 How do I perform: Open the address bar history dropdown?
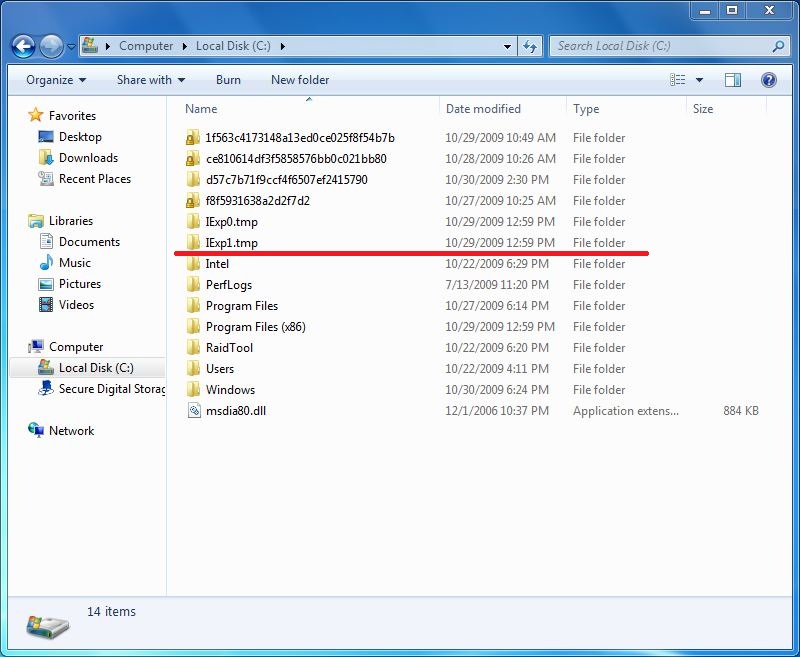pyautogui.click(x=507, y=46)
